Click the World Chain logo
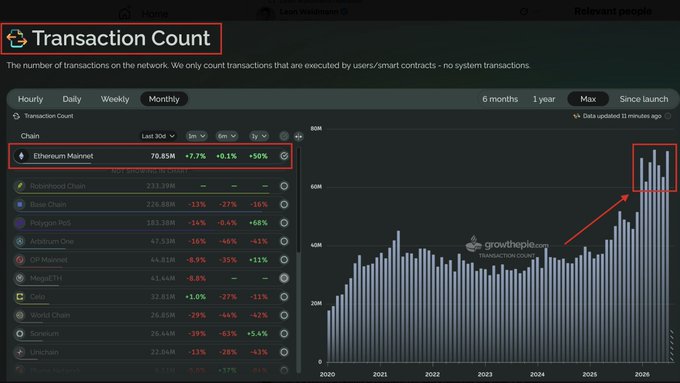 click(x=20, y=315)
